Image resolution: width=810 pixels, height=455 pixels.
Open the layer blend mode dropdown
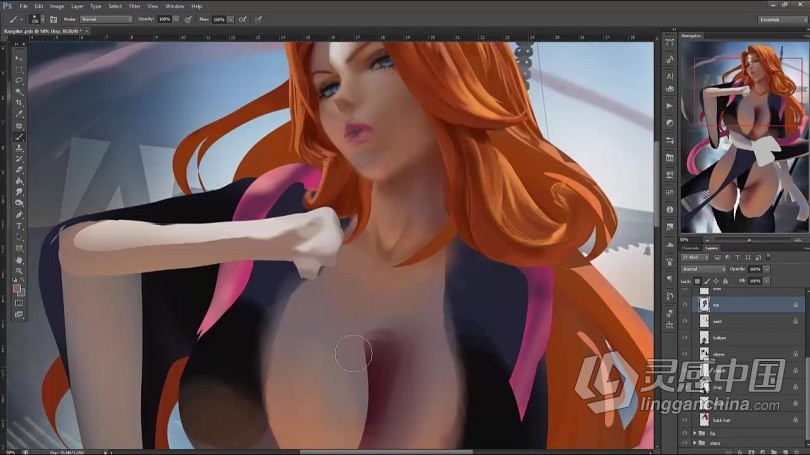point(704,269)
